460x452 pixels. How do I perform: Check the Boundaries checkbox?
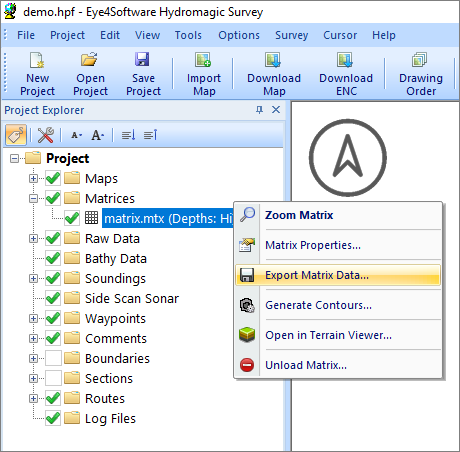(53, 358)
